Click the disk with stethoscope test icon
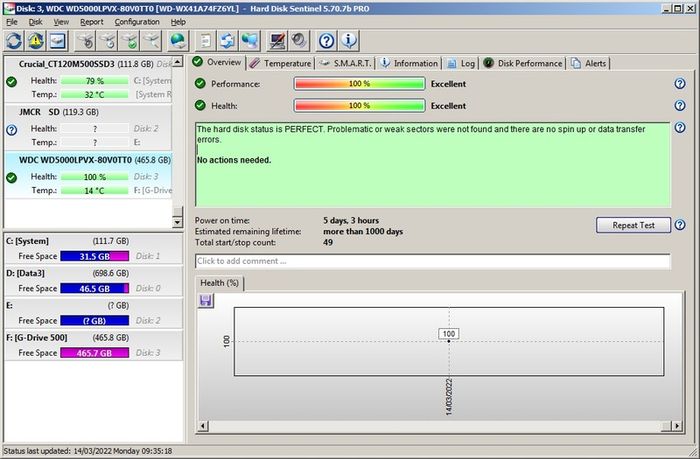The height and width of the screenshot is (459, 700). tap(85, 41)
